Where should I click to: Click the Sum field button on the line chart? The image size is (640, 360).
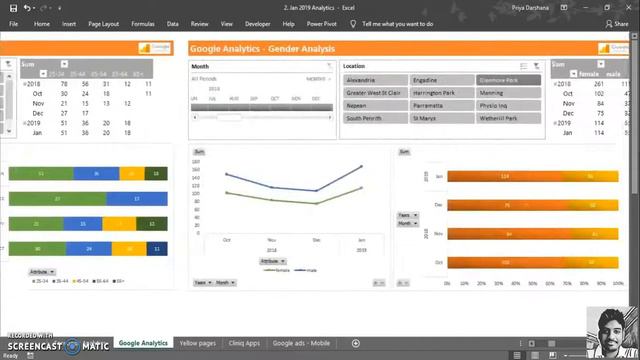pyautogui.click(x=199, y=152)
